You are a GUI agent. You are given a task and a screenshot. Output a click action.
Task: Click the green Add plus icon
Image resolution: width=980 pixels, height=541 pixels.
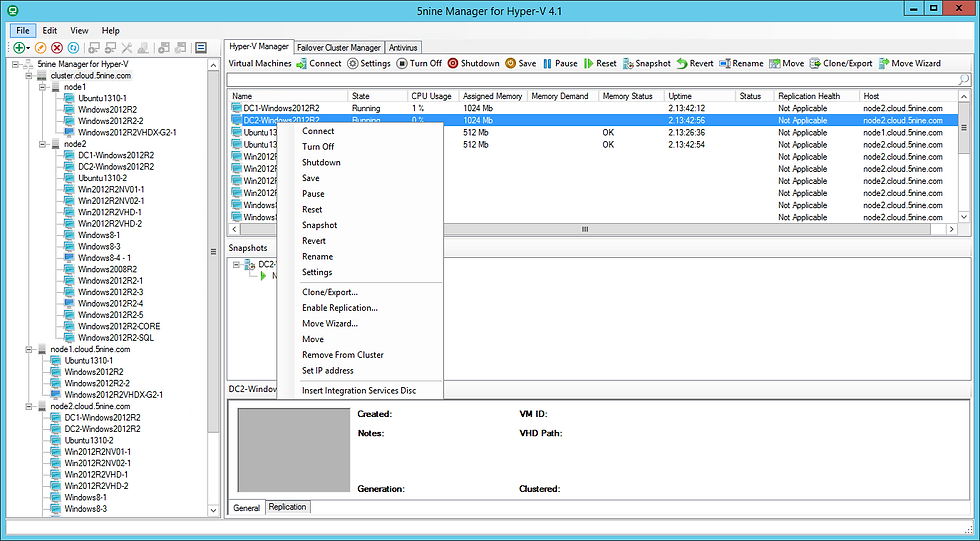pyautogui.click(x=19, y=47)
